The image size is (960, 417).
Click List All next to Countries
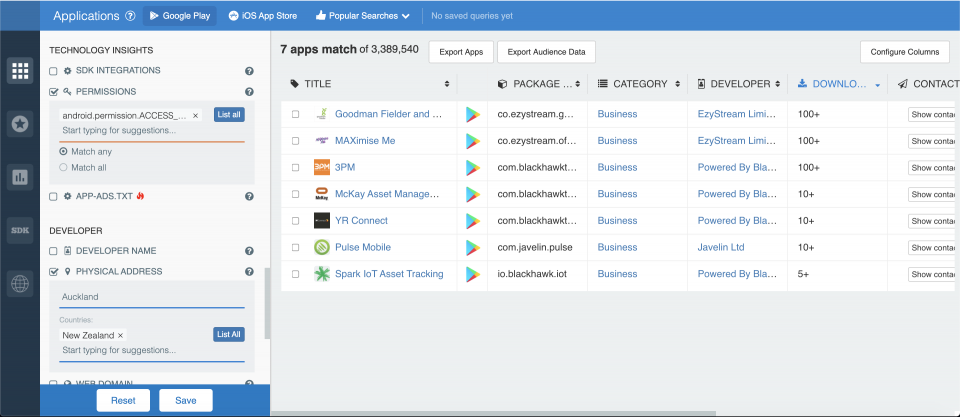[229, 334]
